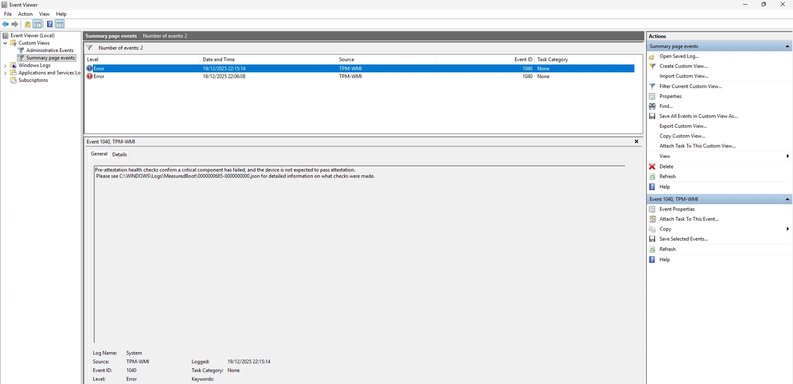793x384 pixels.
Task: Select Event Viewer (Local) root node
Action: [x=32, y=36]
